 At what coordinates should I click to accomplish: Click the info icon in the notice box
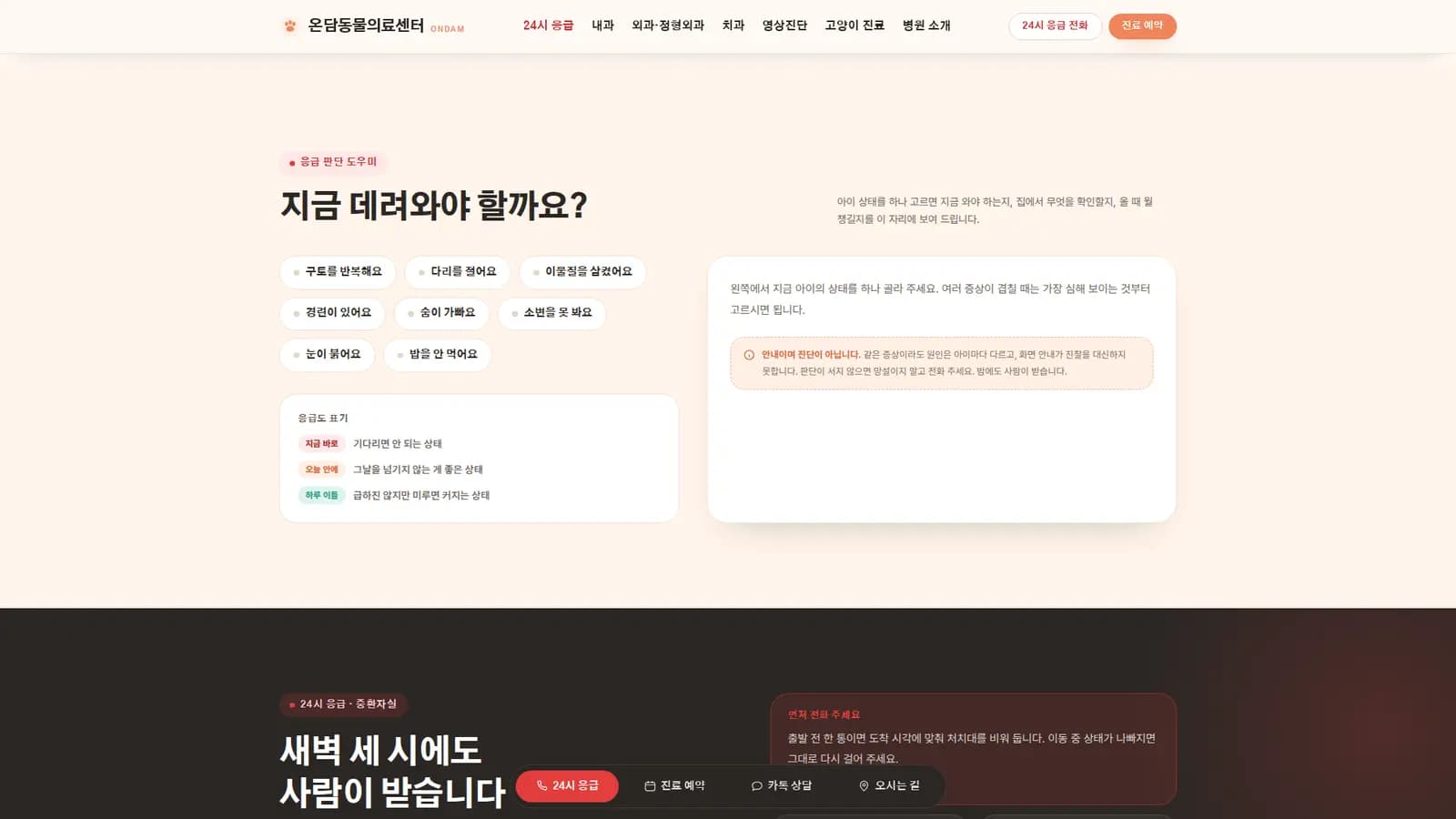[x=749, y=355]
